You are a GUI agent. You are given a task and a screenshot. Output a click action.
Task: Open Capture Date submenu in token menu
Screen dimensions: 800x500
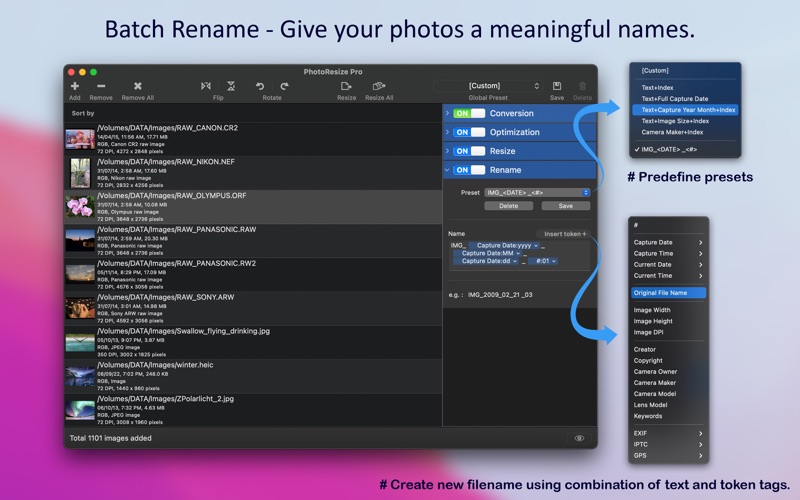pyautogui.click(x=668, y=242)
